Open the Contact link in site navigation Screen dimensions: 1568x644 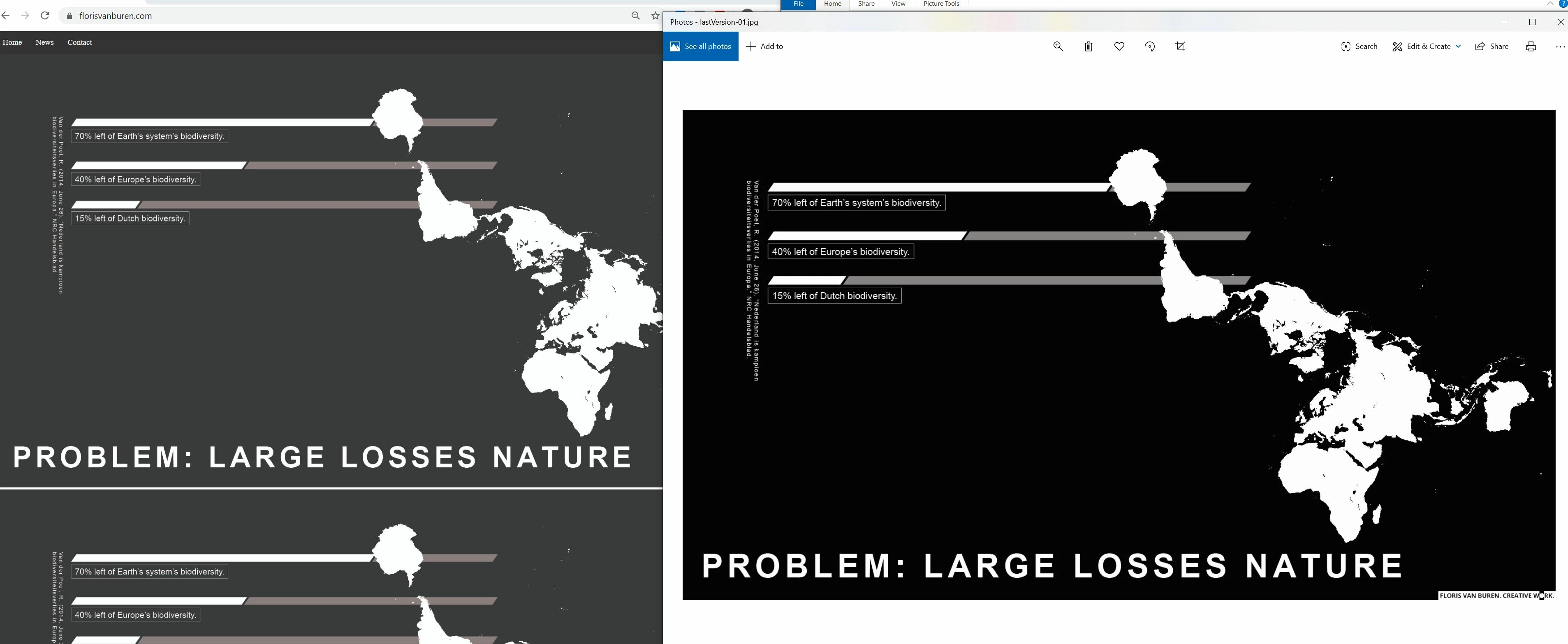pos(80,42)
